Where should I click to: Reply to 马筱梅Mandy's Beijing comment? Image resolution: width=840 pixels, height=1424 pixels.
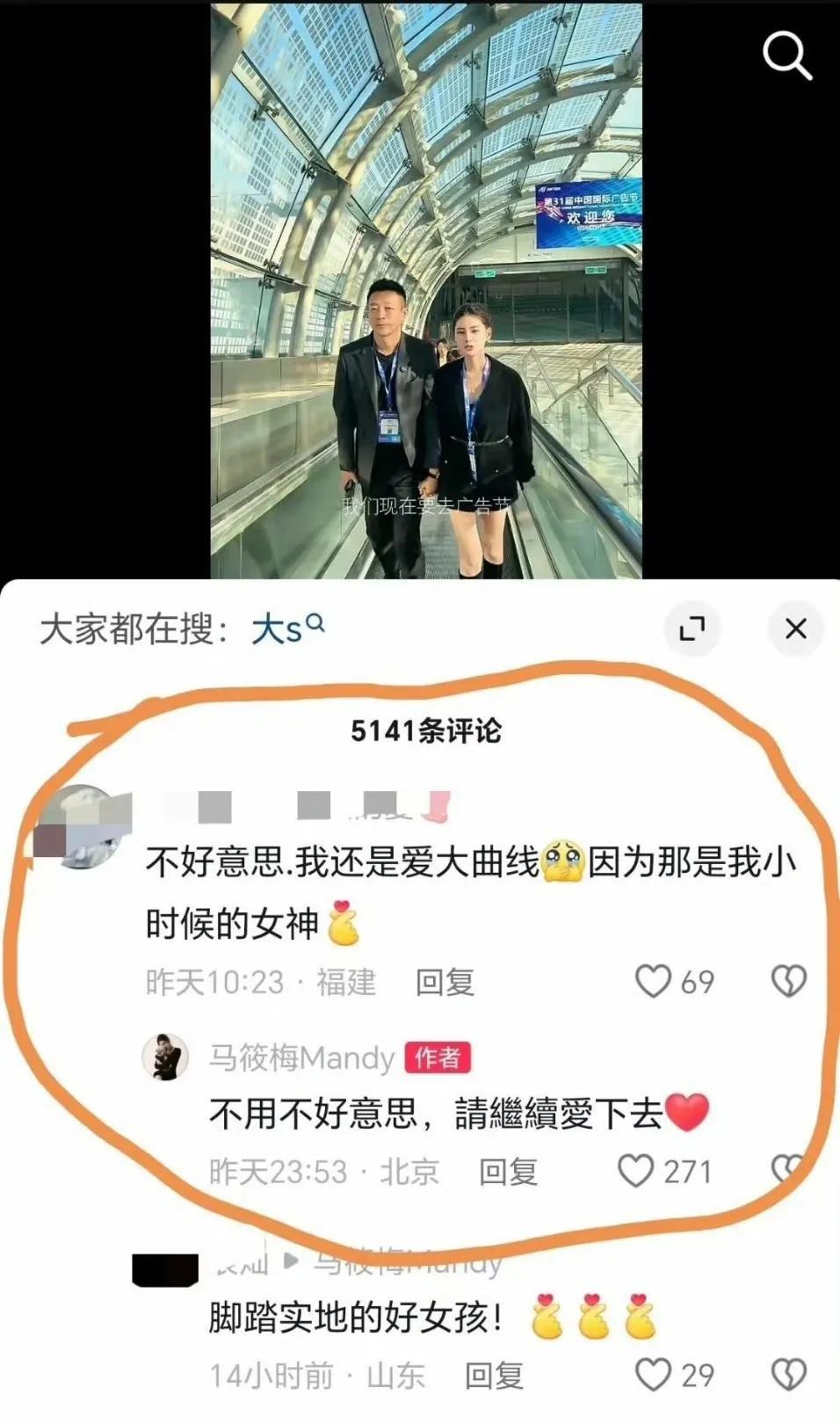pos(508,1172)
